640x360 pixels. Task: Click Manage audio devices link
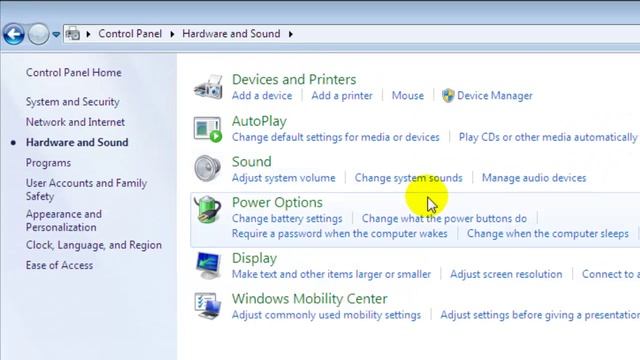click(x=534, y=178)
